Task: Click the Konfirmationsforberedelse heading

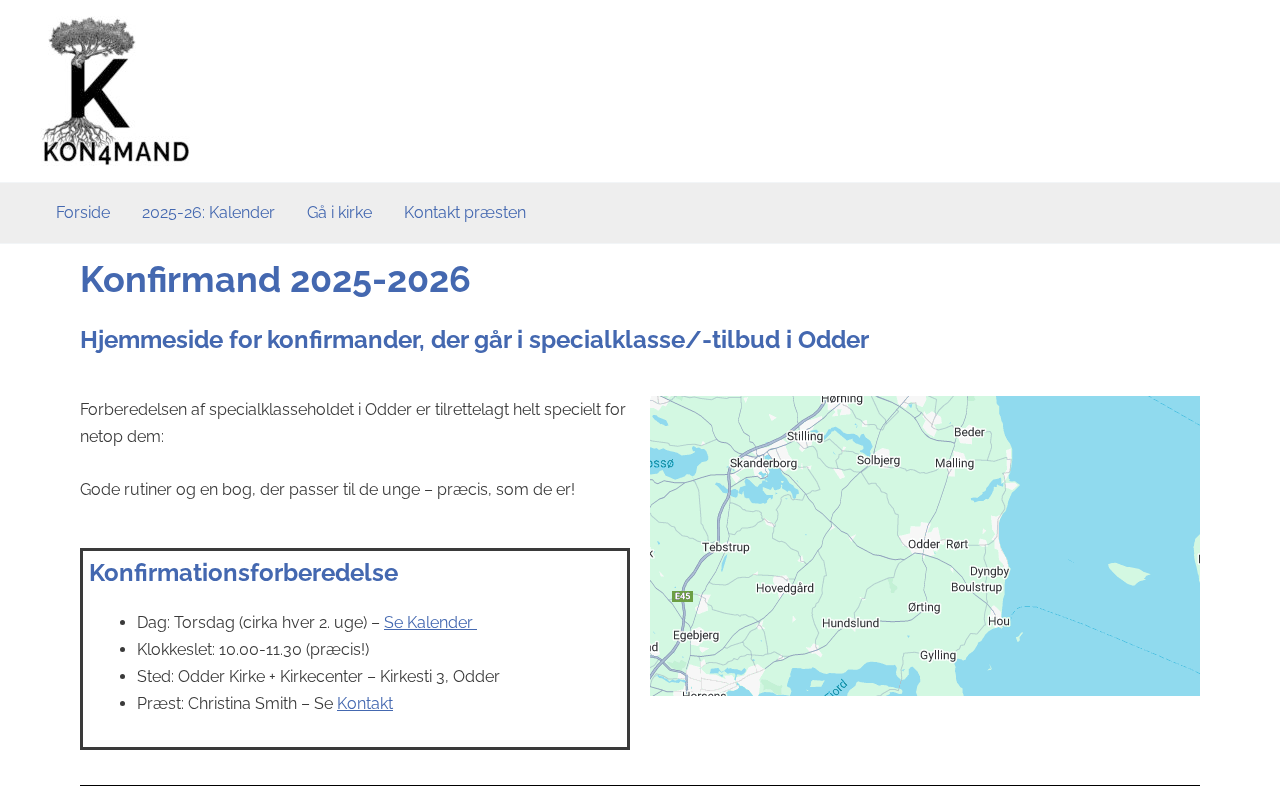Action: (x=243, y=572)
